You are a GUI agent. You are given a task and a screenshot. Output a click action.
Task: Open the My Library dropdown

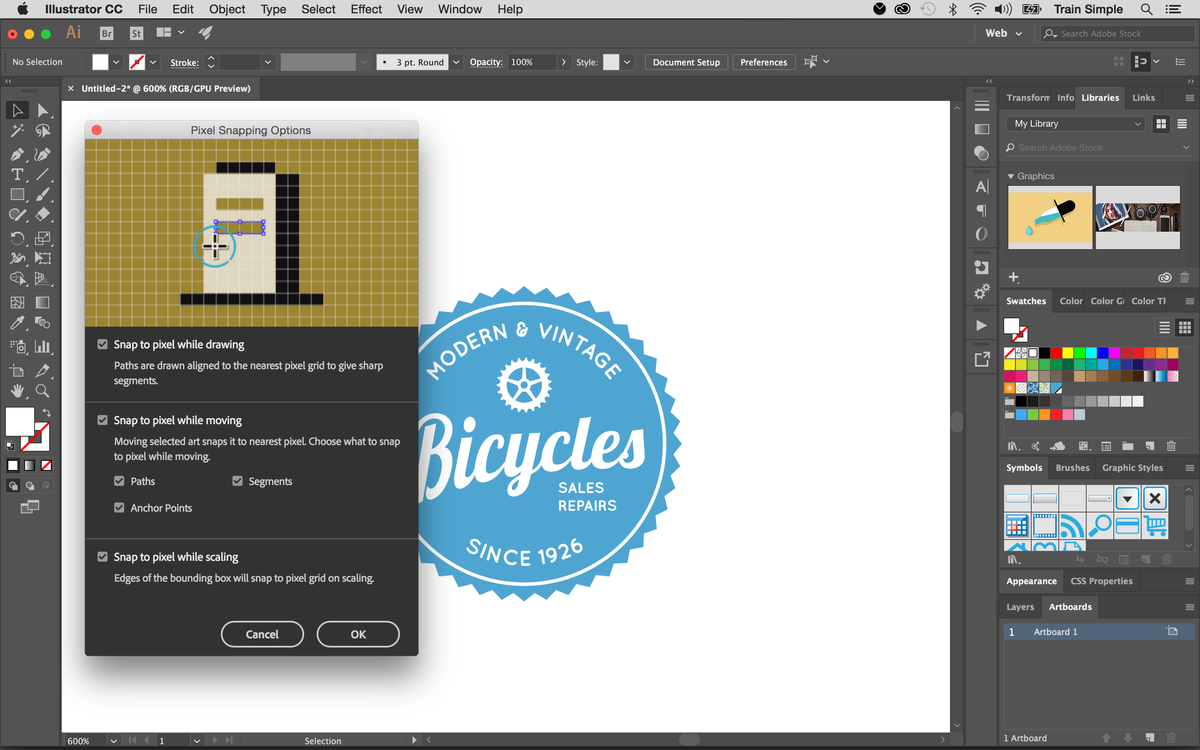[x=1074, y=122]
